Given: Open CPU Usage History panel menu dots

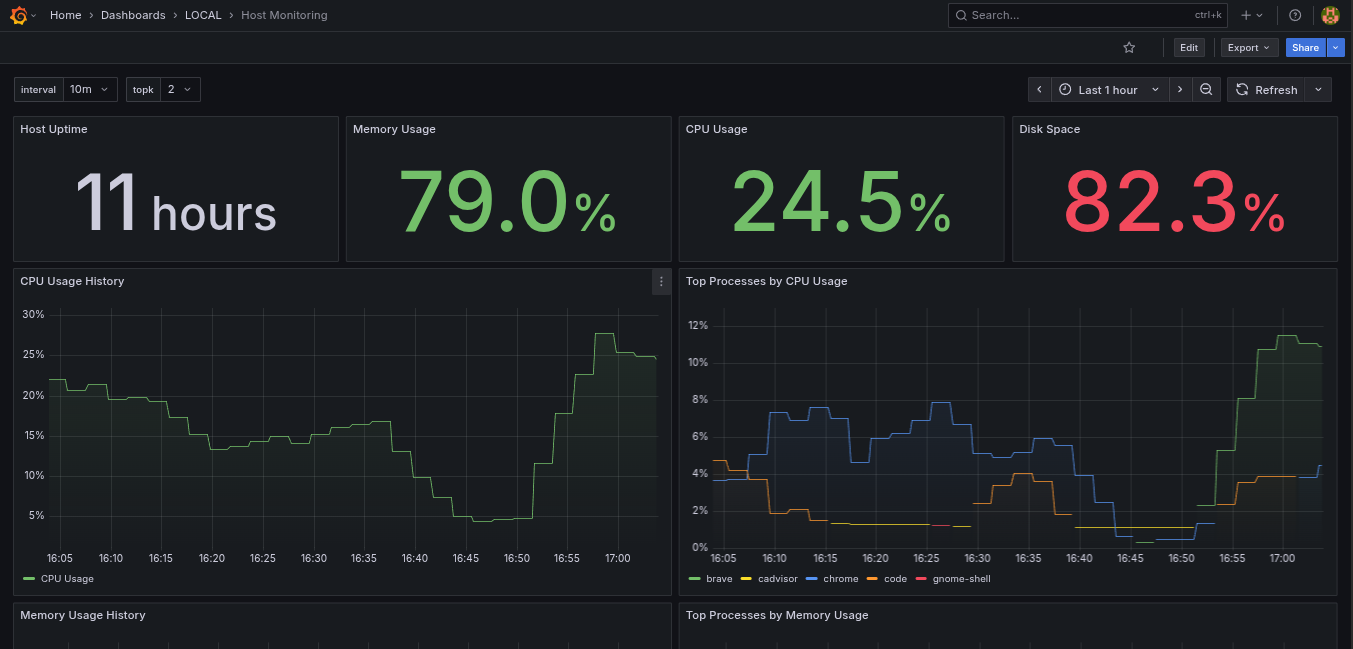Looking at the screenshot, I should click(x=661, y=282).
